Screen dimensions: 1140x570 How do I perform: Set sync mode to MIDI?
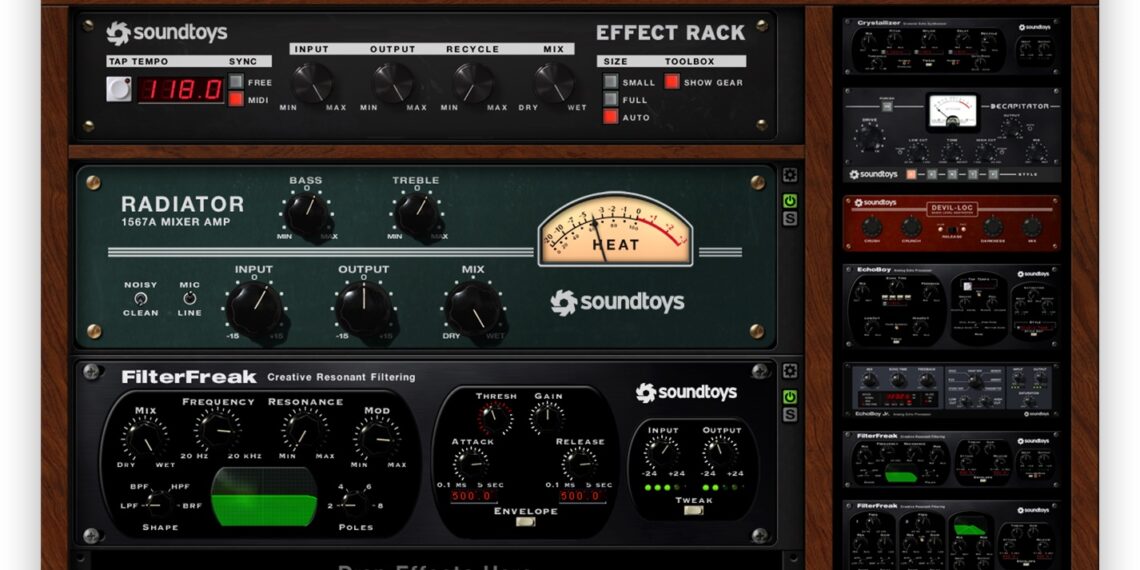pos(236,99)
